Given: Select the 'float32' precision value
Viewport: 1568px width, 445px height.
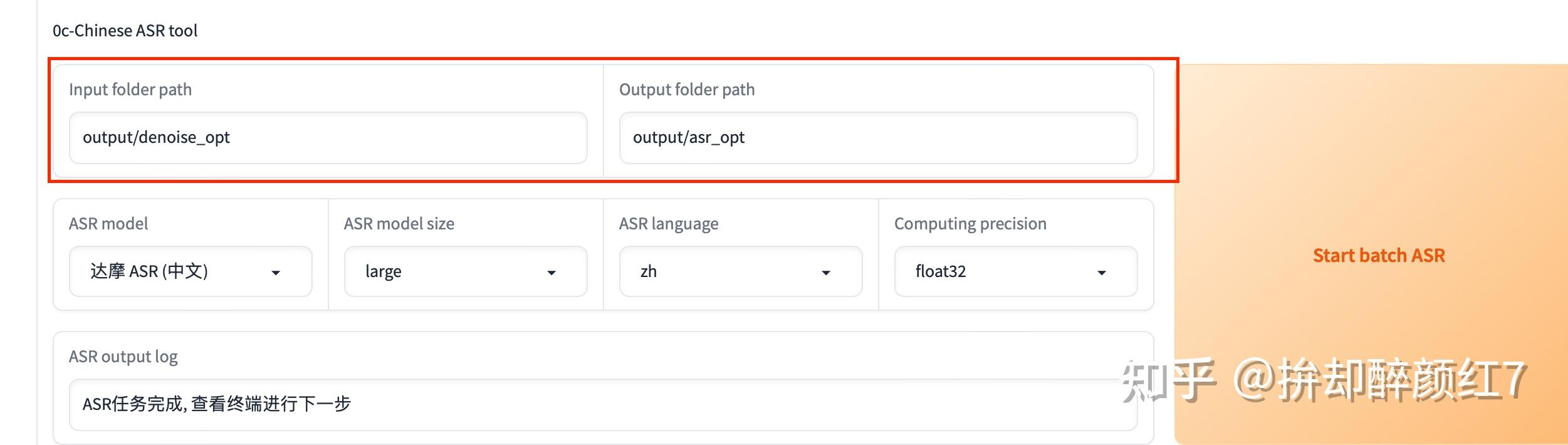Looking at the screenshot, I should coord(941,271).
